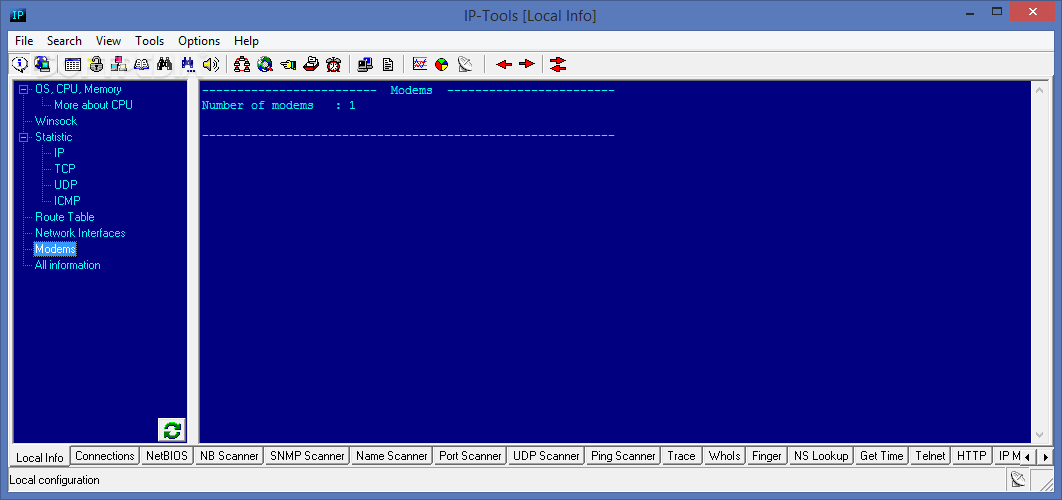Switch to the HTTP tab
1062x500 pixels.
(971, 456)
